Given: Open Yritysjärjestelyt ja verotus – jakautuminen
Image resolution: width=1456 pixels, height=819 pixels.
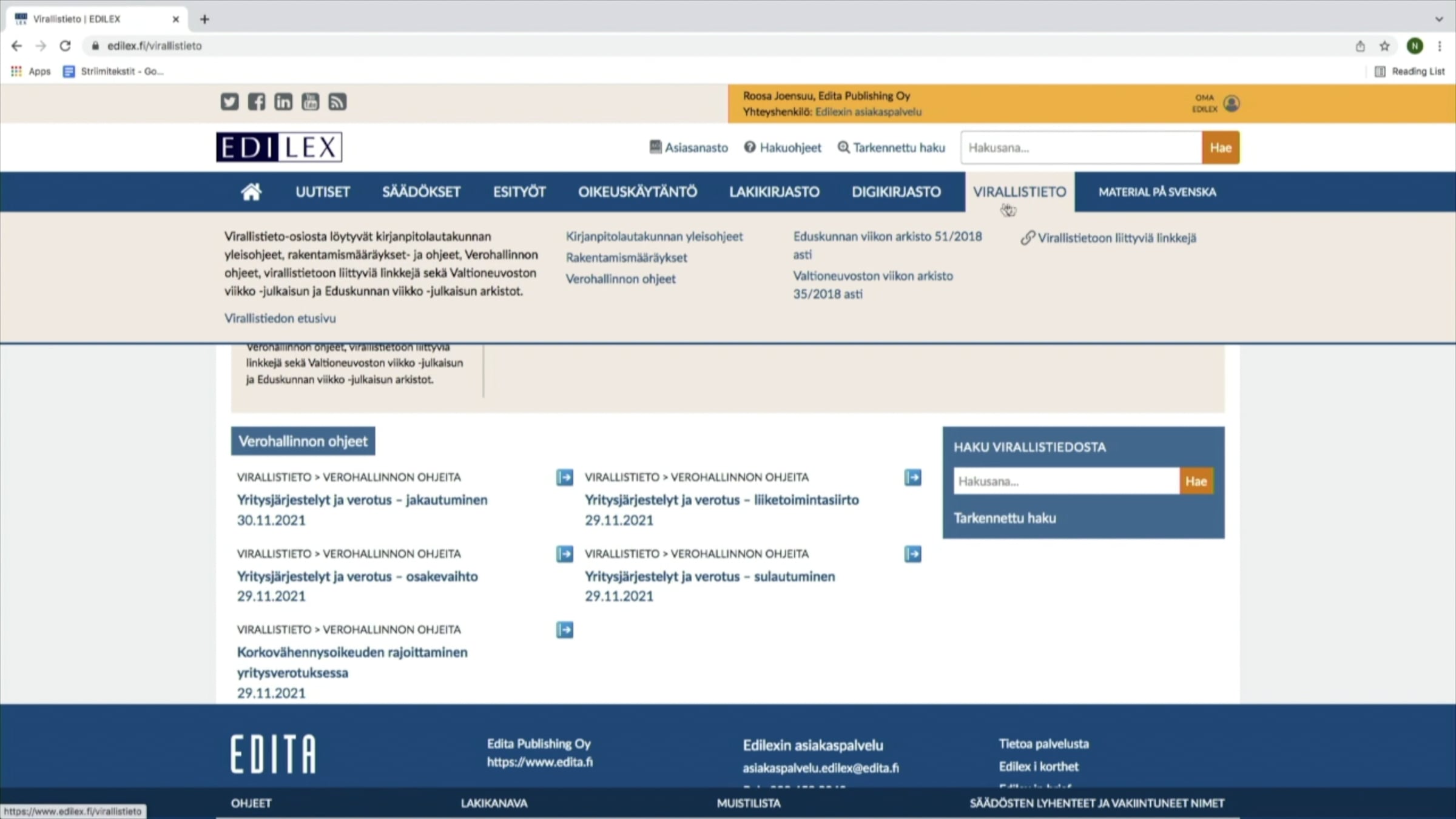Looking at the screenshot, I should (362, 500).
